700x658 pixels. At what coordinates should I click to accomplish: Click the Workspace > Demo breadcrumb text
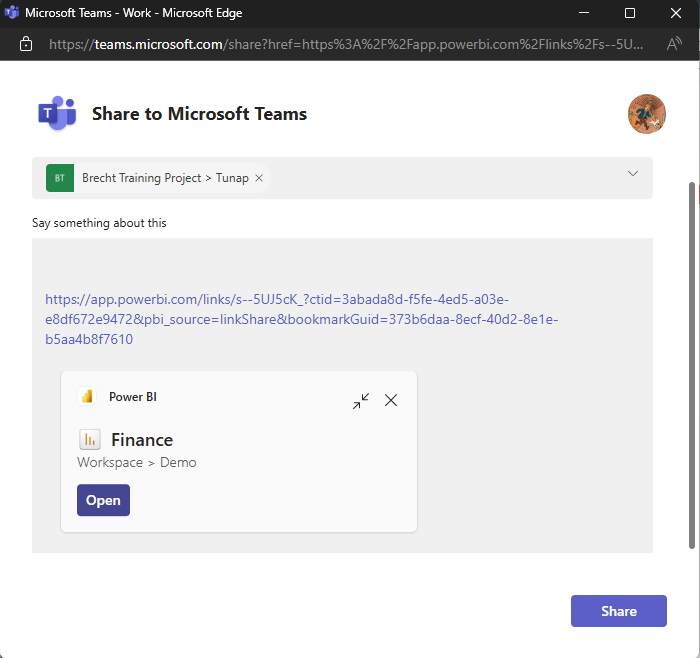pos(137,462)
